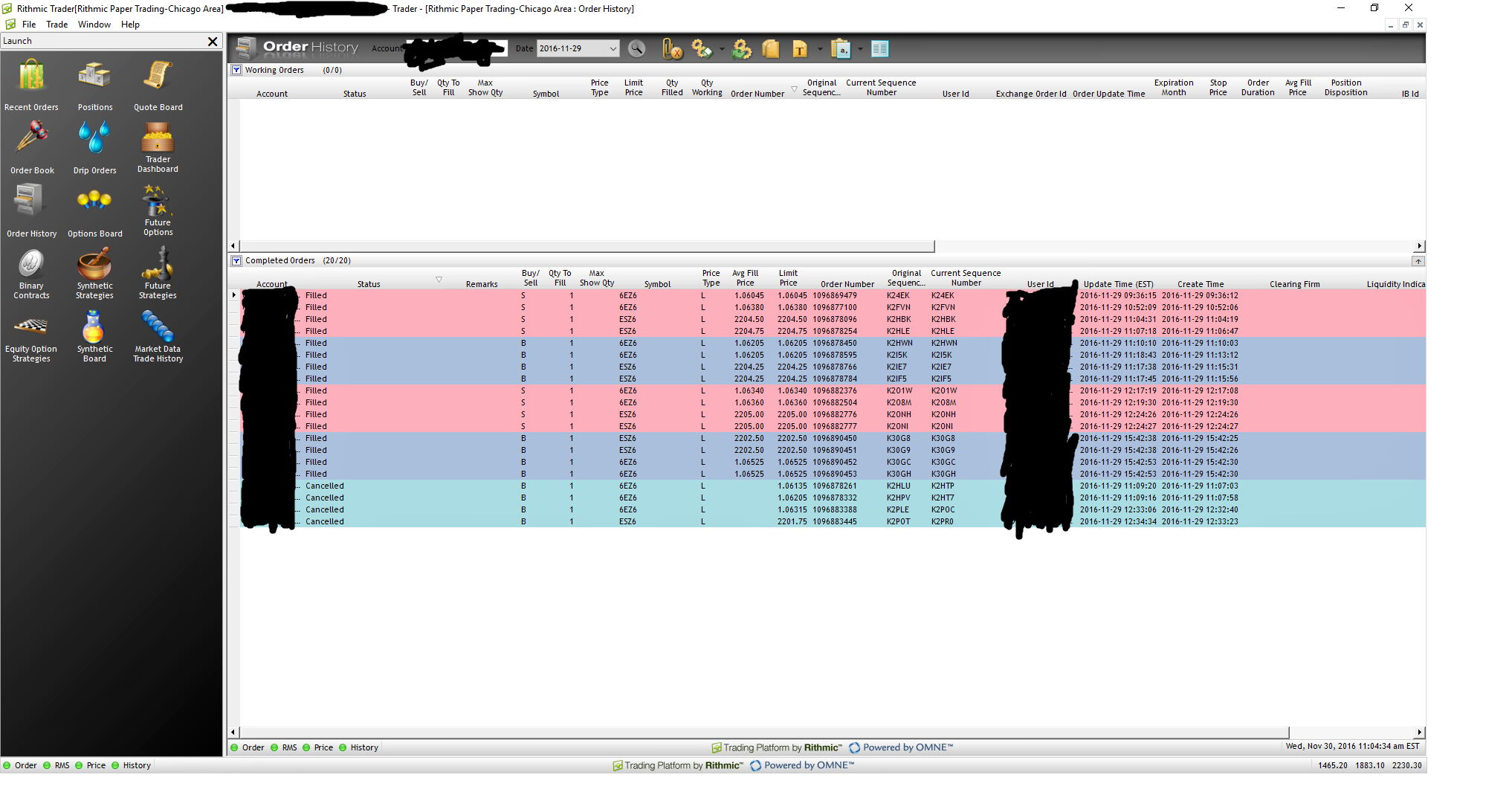Select the Cancelled order 1096883445 row
This screenshot has width=1512, height=795.
click(831, 521)
